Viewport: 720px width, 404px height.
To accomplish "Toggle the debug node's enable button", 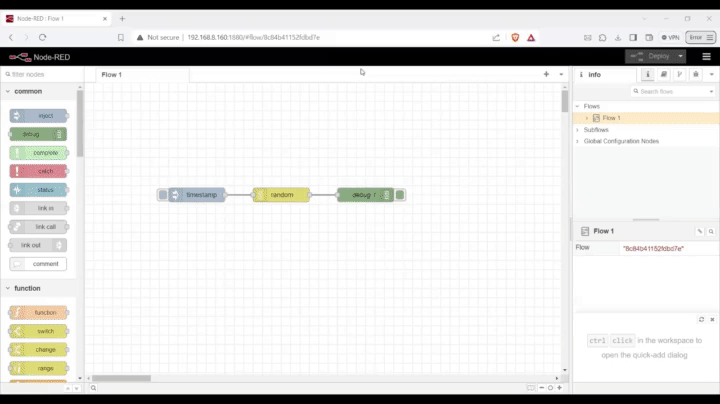I will [400, 195].
